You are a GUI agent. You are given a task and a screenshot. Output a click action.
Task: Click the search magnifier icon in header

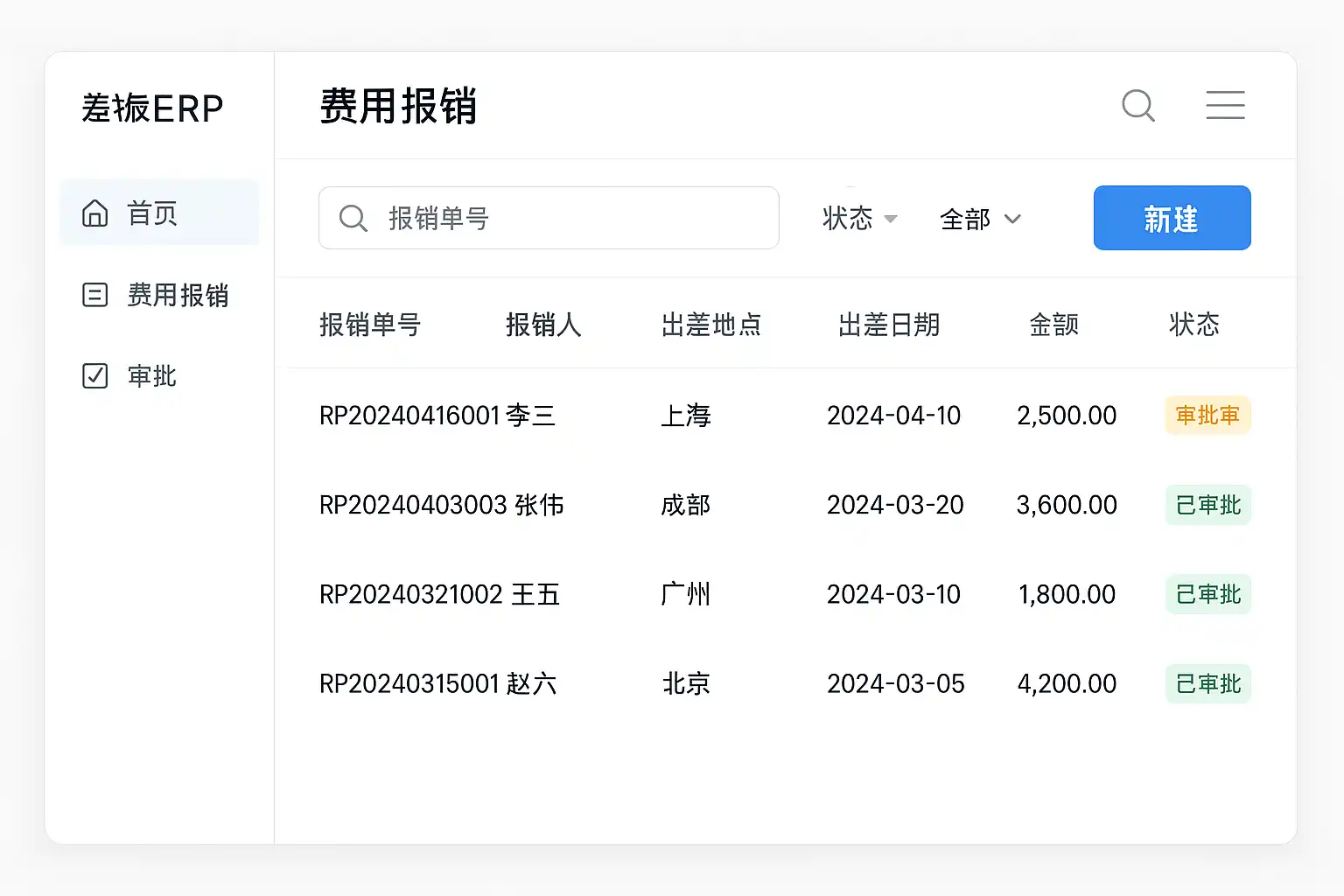click(x=1138, y=106)
